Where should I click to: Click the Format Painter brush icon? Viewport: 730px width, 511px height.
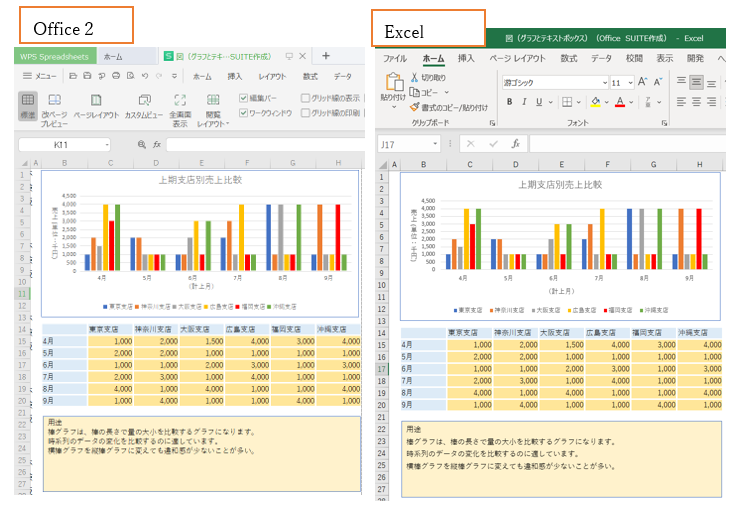click(414, 106)
